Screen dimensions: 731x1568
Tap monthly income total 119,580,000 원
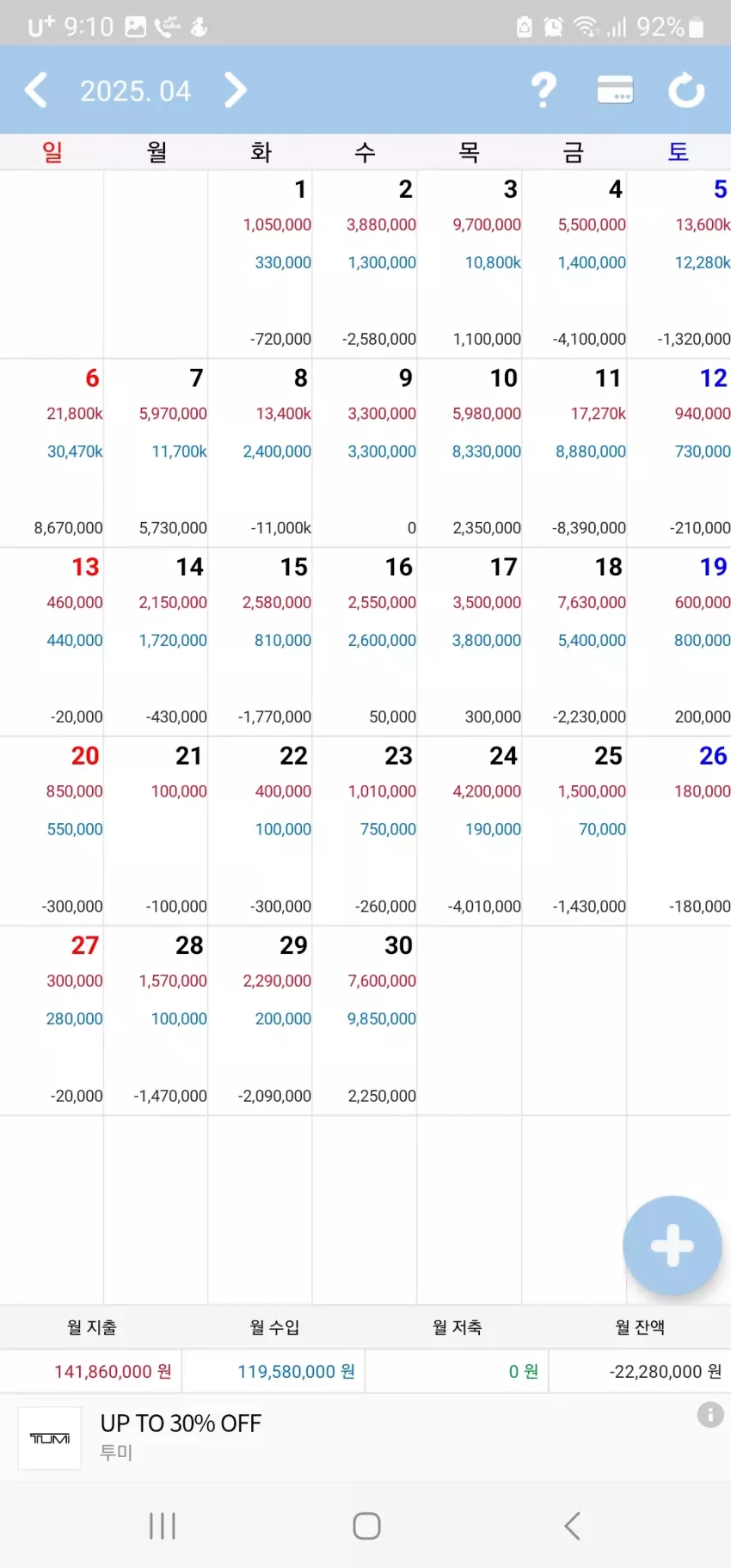point(296,1371)
